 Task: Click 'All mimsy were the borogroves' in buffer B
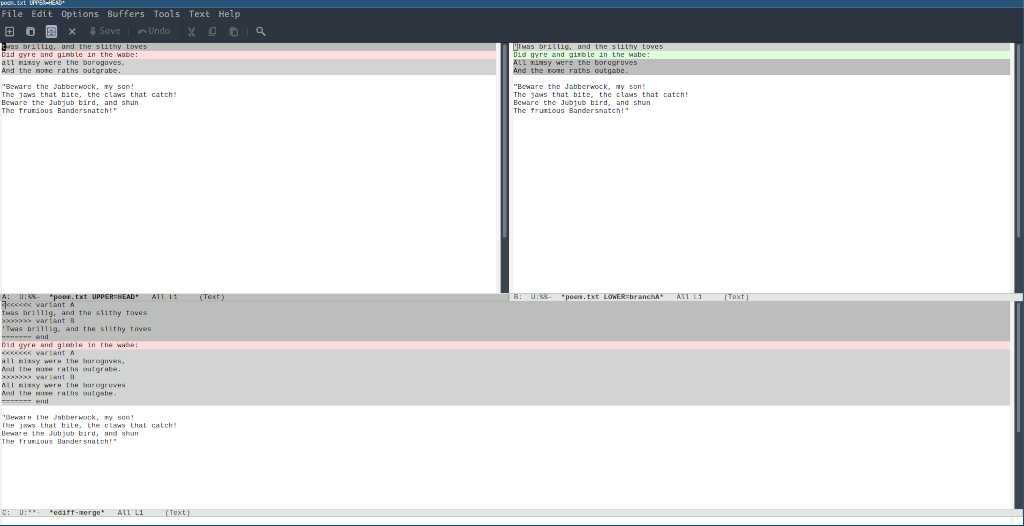575,63
